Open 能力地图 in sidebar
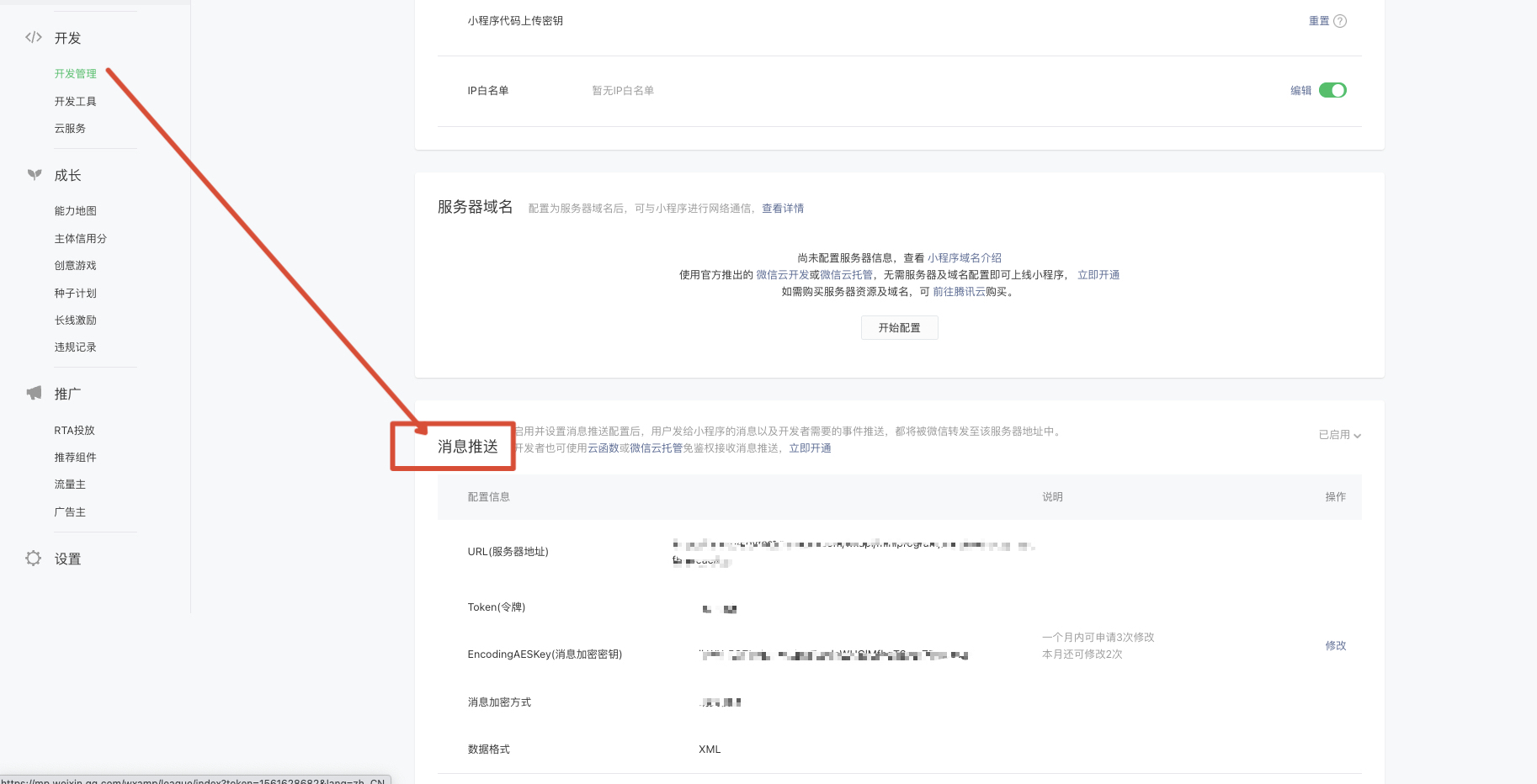This screenshot has height=784, width=1537. (76, 211)
